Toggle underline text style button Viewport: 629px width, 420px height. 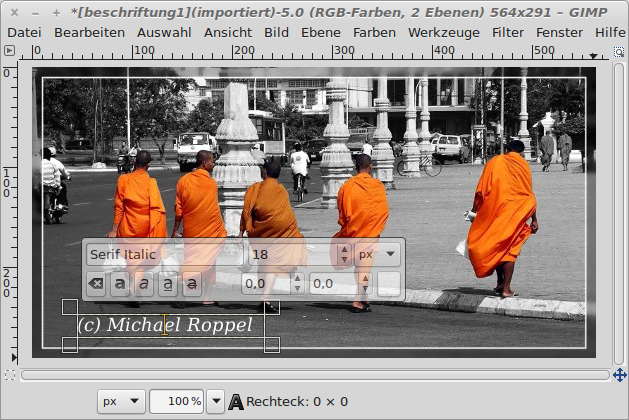click(168, 285)
